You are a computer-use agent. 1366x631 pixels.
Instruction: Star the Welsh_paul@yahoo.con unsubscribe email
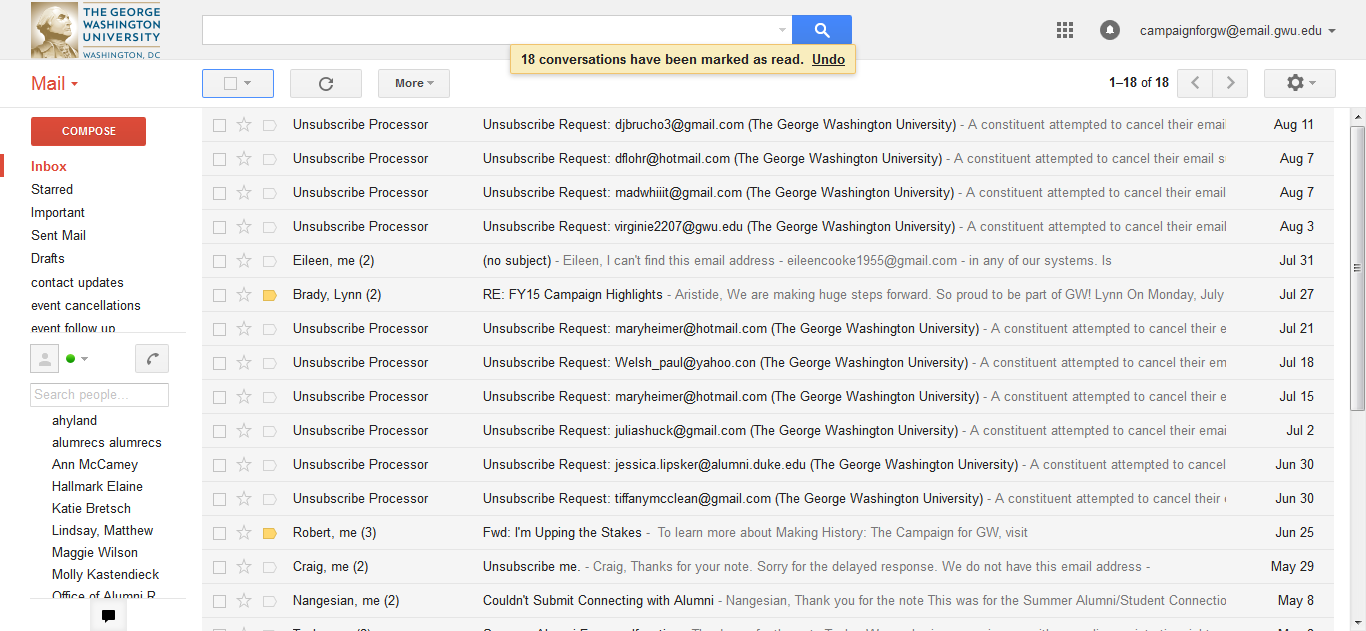[244, 363]
